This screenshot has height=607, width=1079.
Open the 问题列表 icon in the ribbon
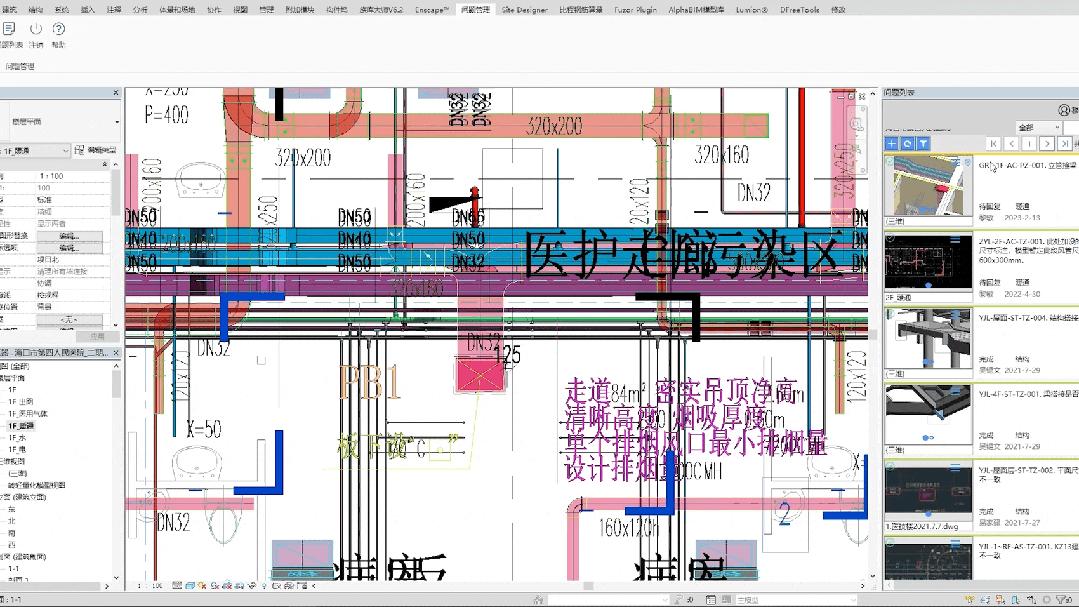(9, 29)
